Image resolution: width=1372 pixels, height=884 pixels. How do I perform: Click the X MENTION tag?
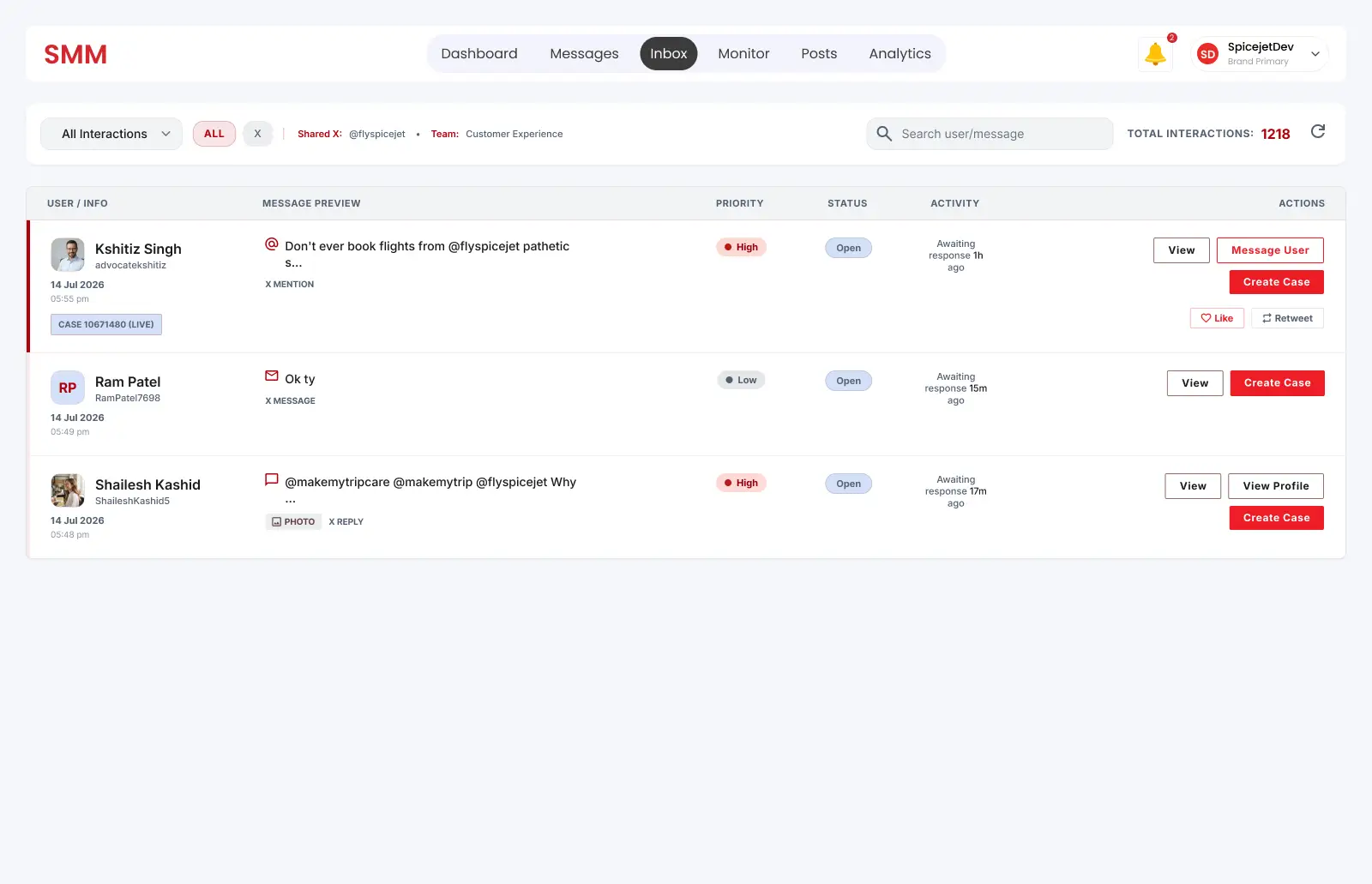point(290,284)
